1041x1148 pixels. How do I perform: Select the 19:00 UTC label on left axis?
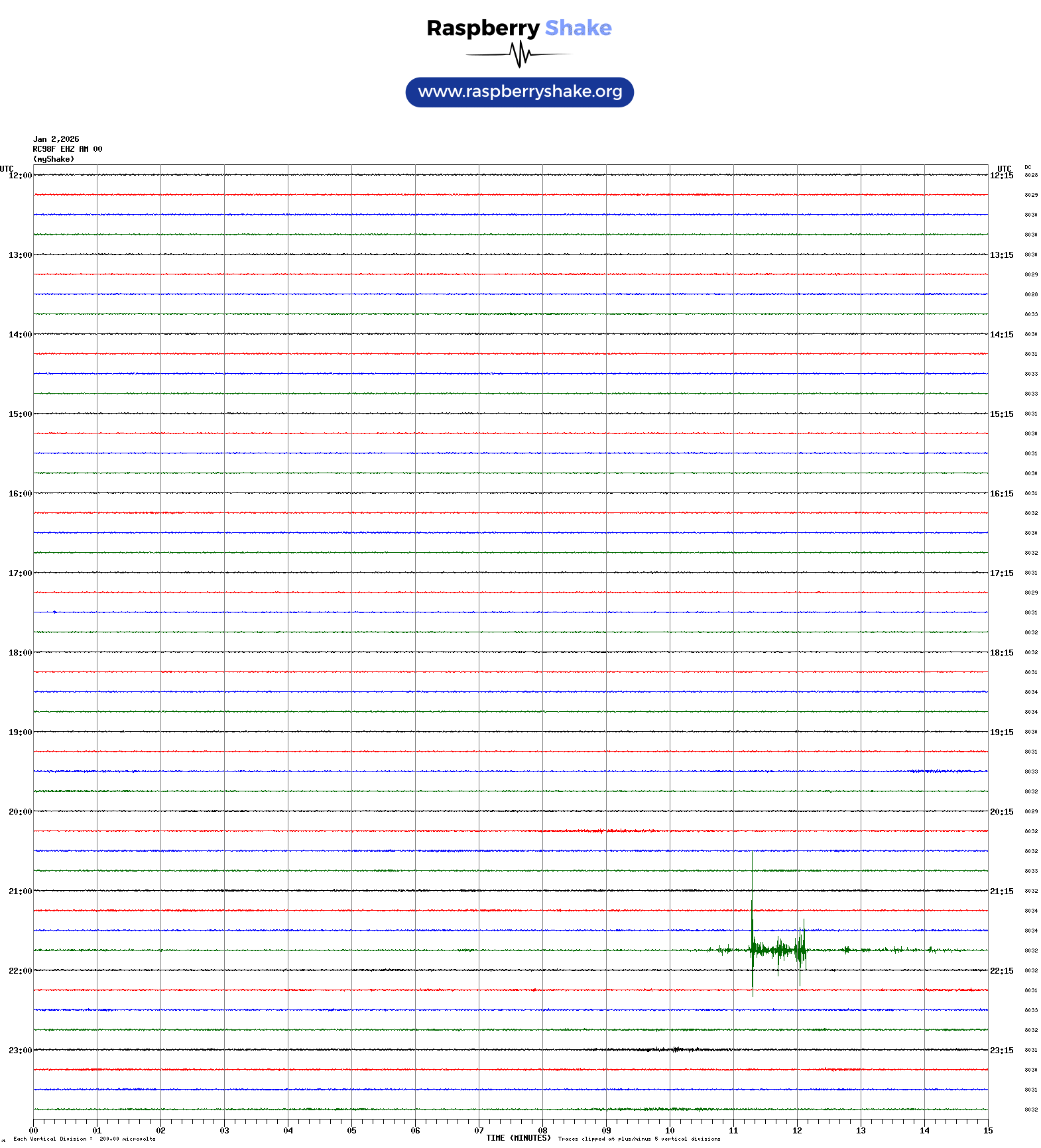coord(20,732)
